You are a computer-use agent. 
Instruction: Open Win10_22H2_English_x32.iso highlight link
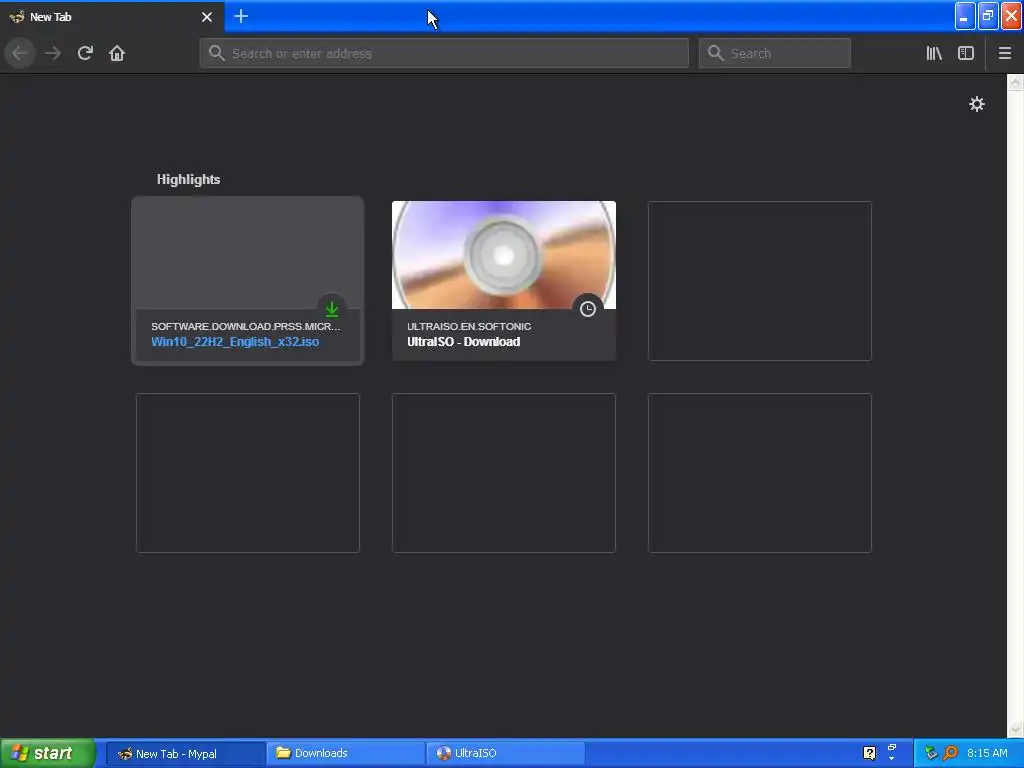coord(235,342)
